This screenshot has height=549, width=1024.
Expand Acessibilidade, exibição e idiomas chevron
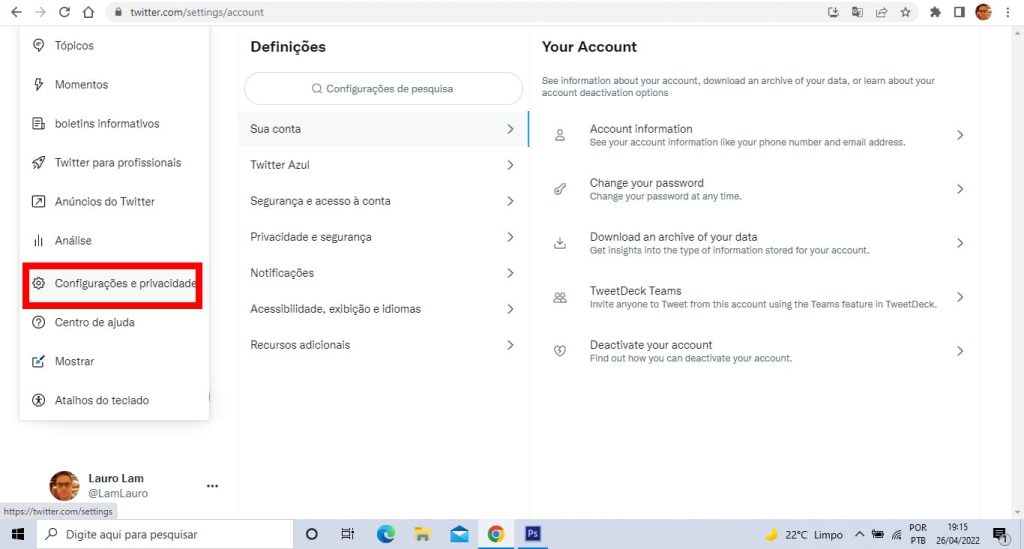511,309
